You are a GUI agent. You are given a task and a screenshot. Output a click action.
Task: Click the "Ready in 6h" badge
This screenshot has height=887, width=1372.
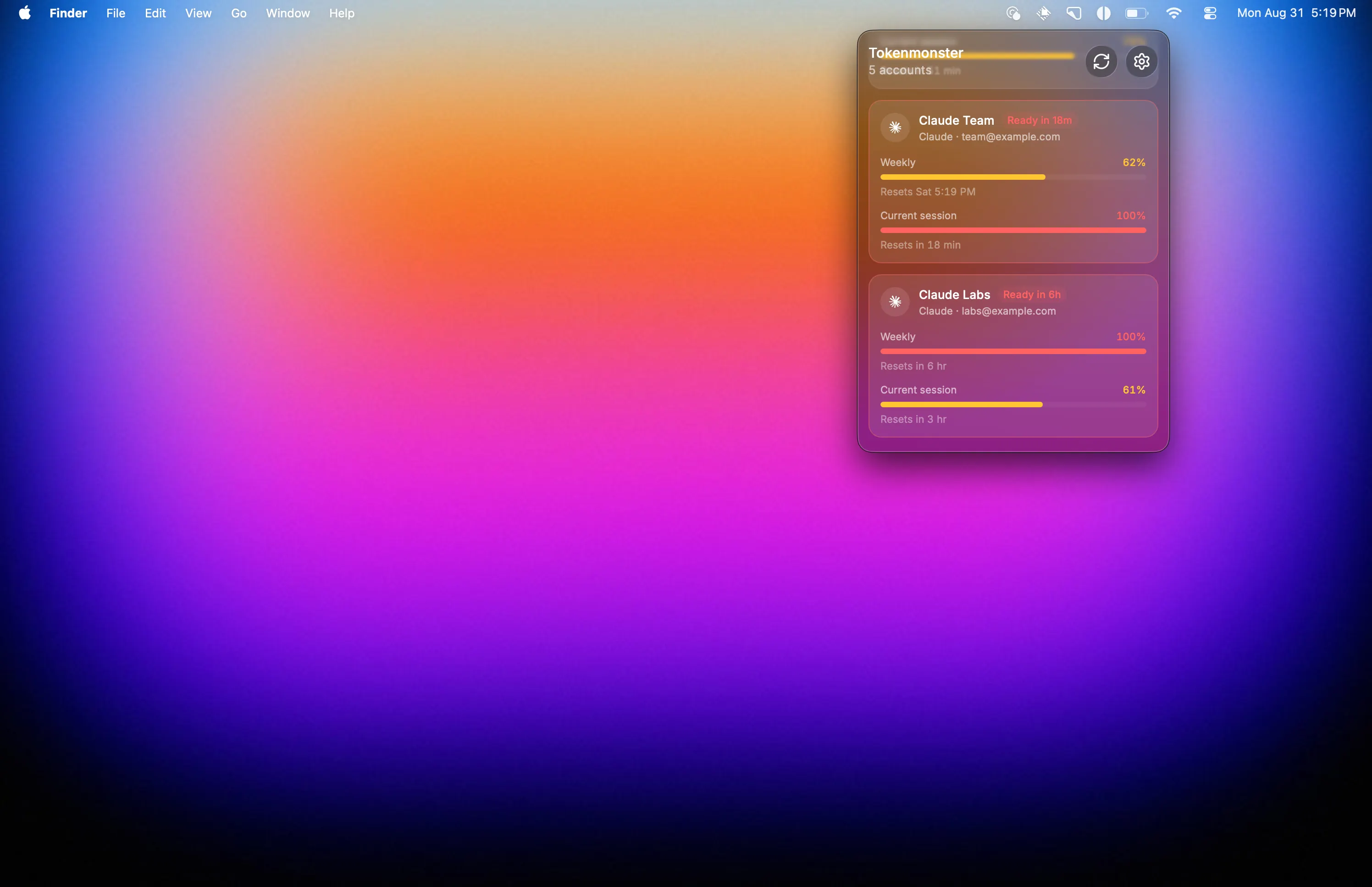click(1032, 294)
